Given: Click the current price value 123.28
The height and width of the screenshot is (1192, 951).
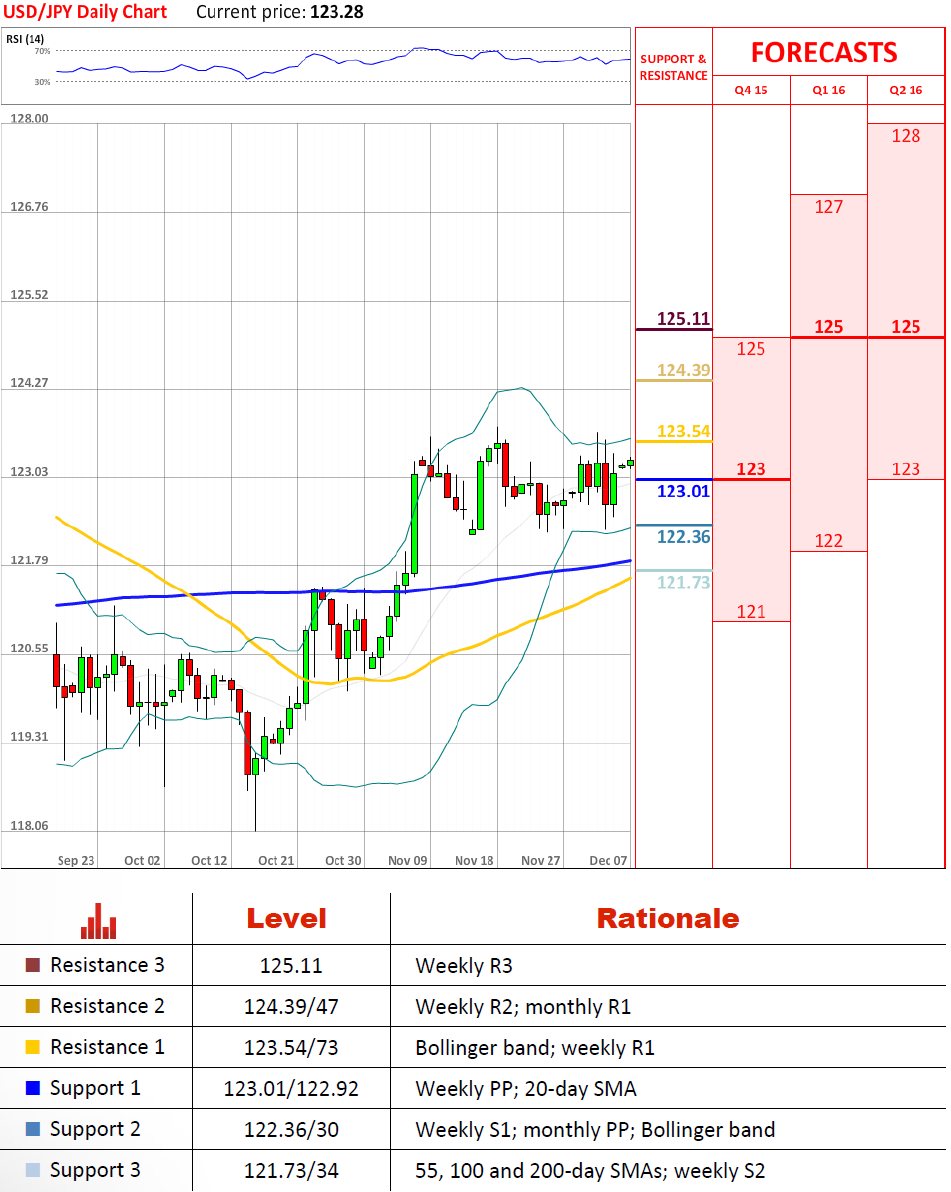Looking at the screenshot, I should coord(337,12).
